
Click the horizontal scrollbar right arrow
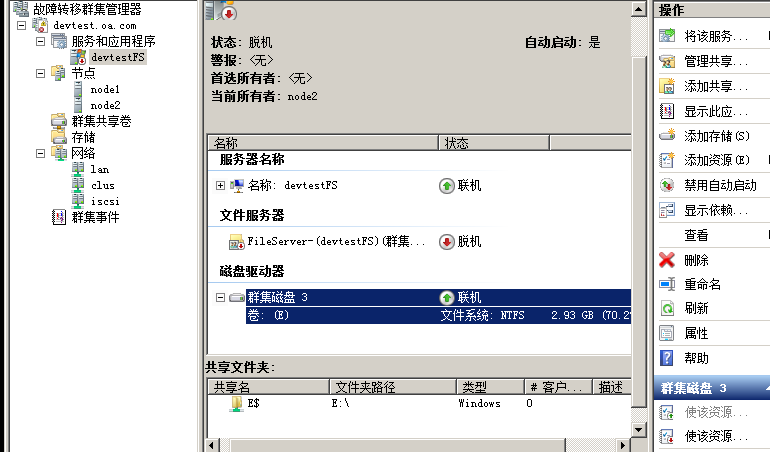pyautogui.click(x=623, y=446)
